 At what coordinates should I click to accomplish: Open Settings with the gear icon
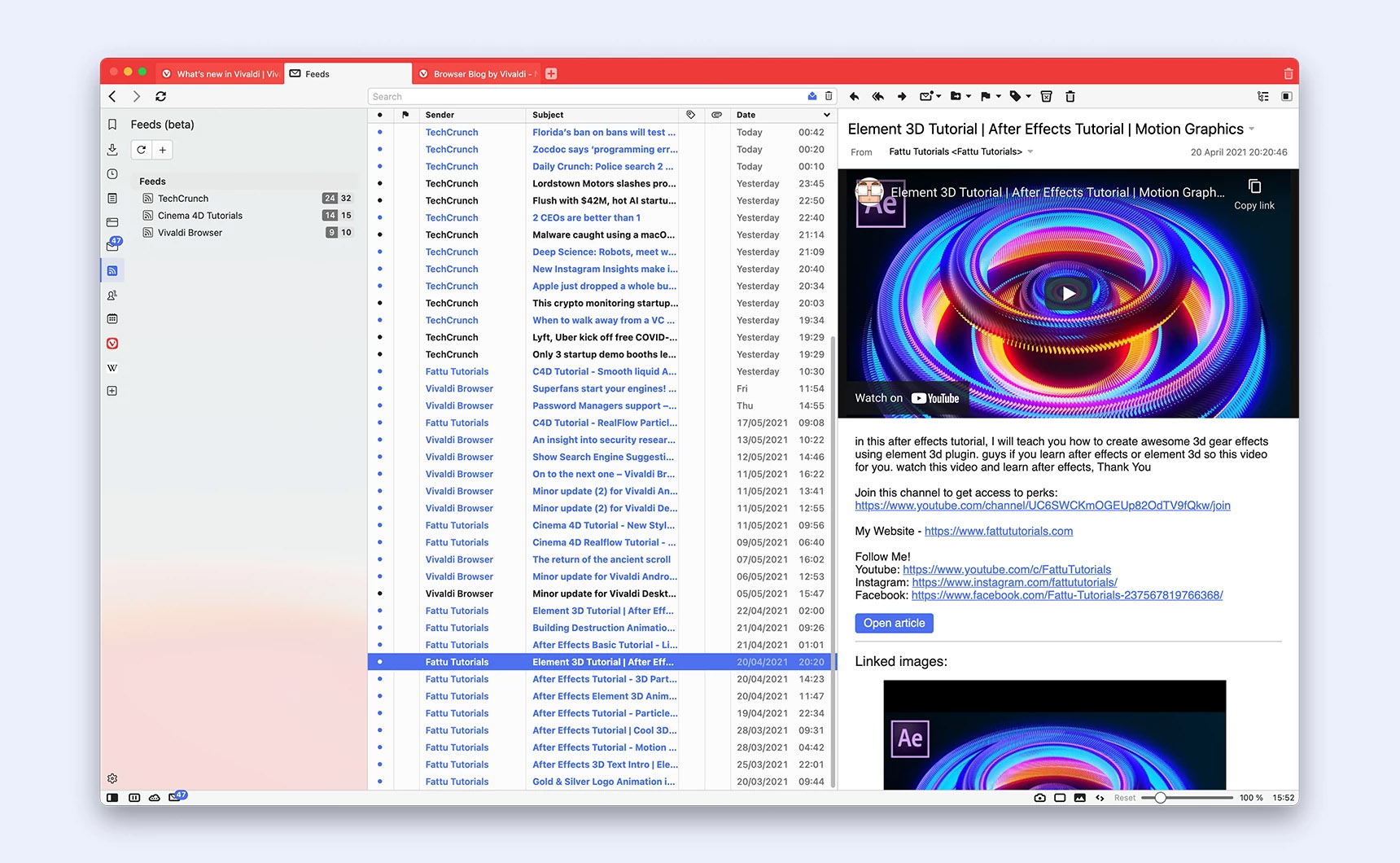(112, 778)
